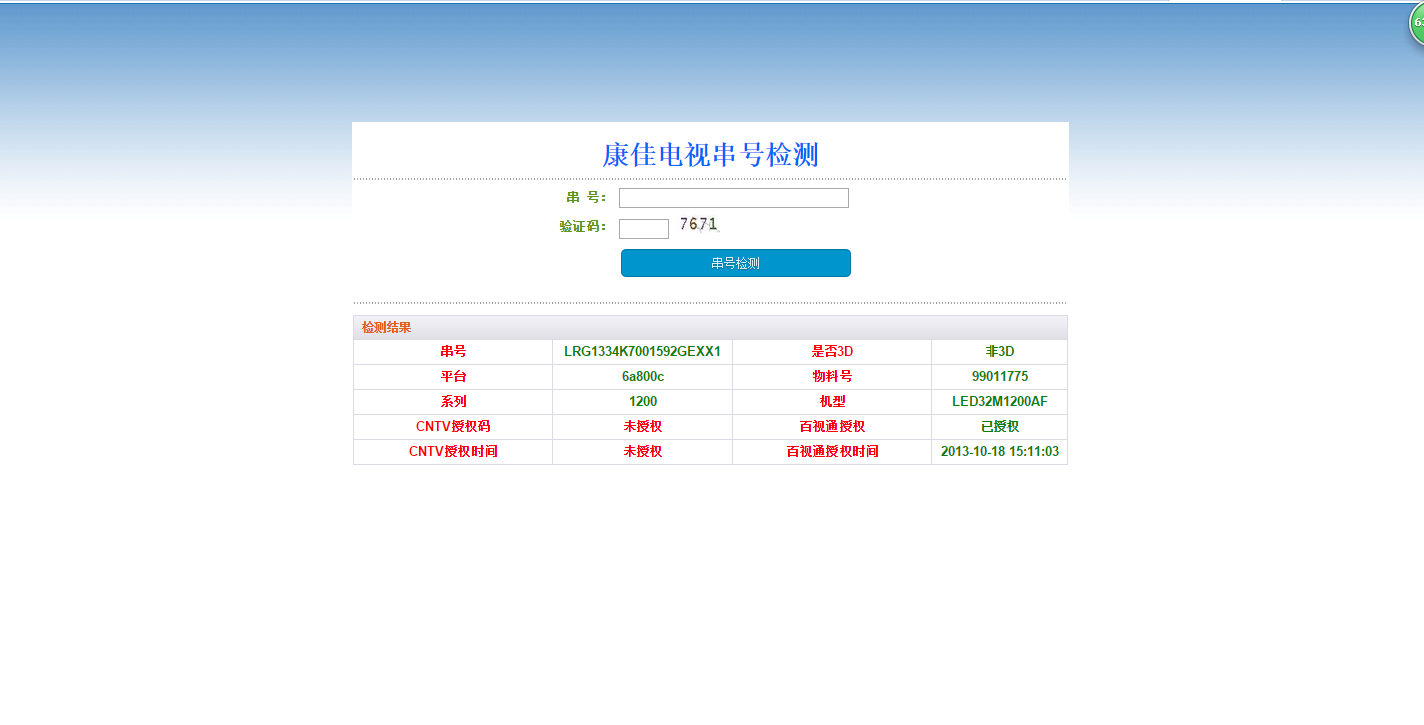Click the 验证码: form label
Screen dimensions: 1424x725
[583, 227]
